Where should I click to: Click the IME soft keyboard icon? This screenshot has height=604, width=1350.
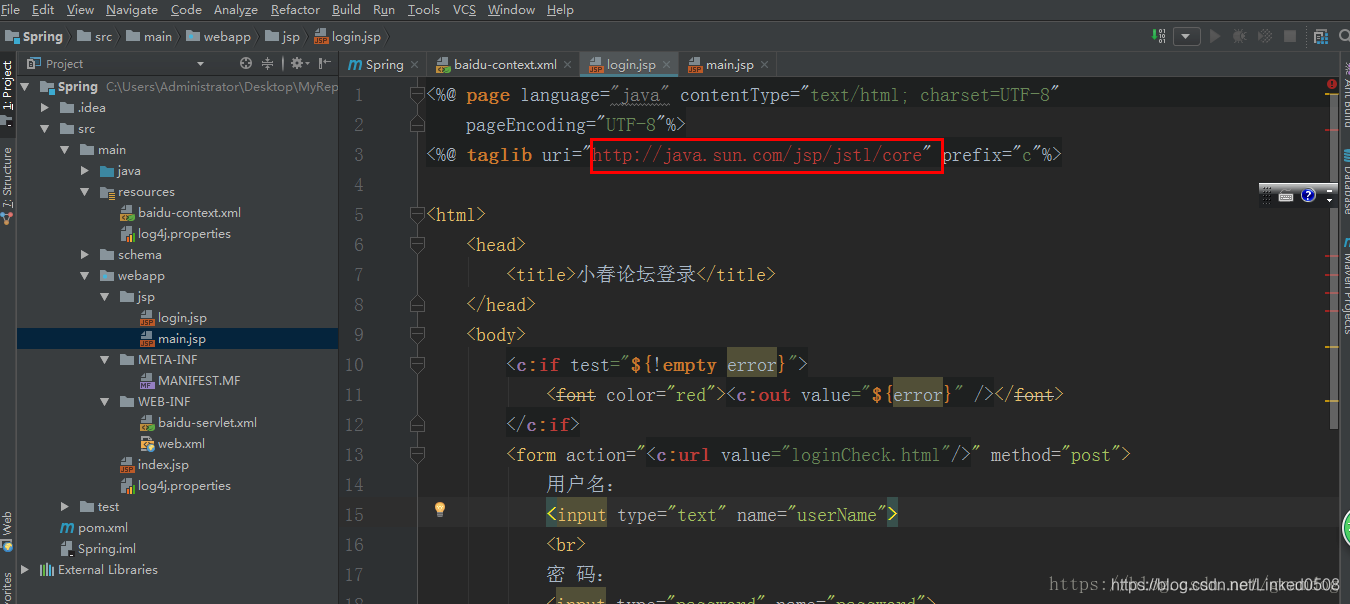coord(1286,196)
